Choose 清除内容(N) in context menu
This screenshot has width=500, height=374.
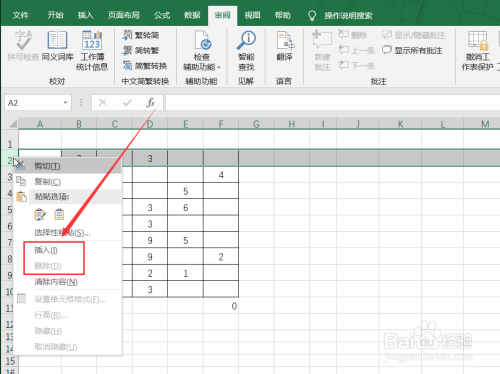coord(67,282)
